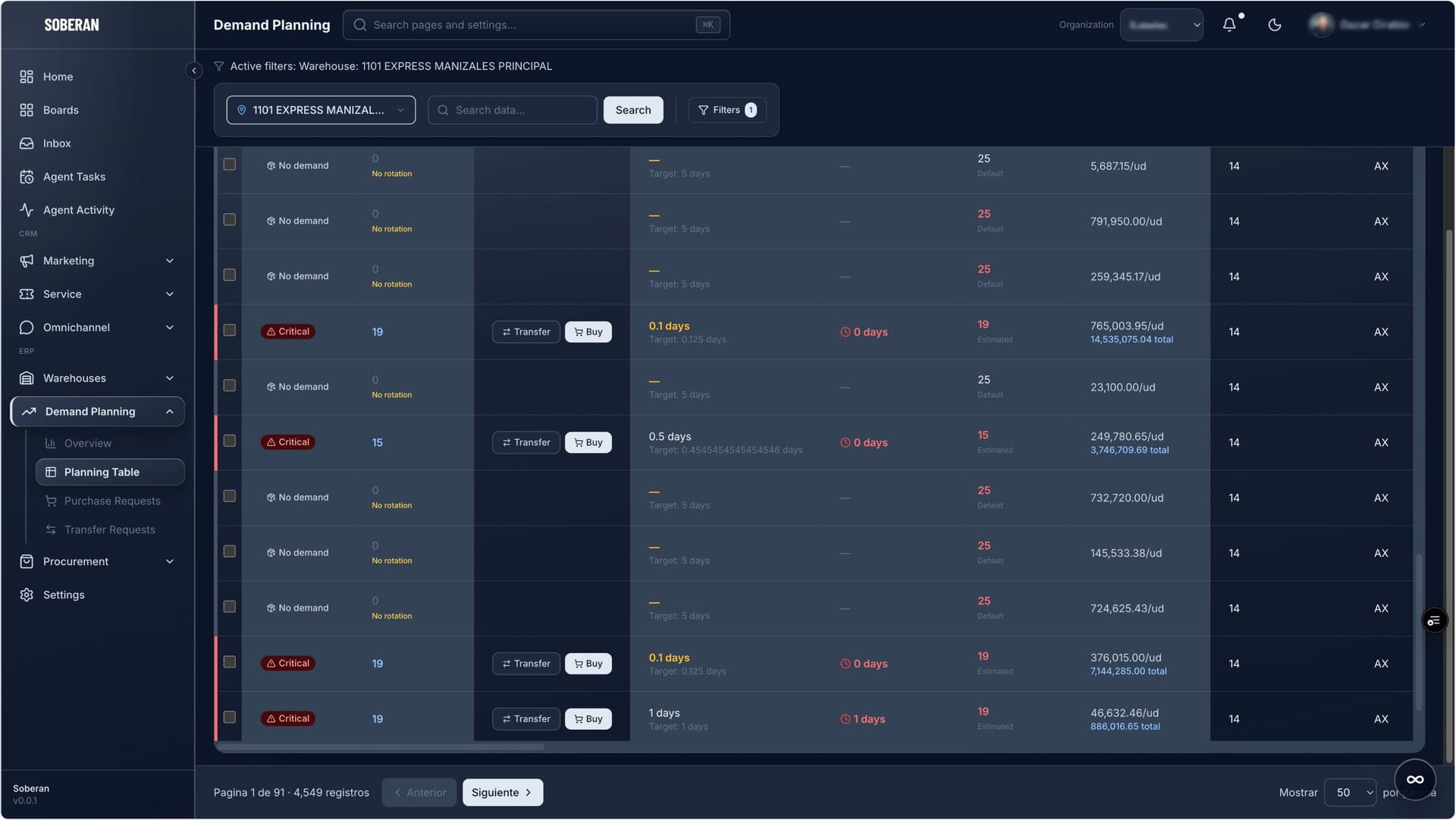1456x820 pixels.
Task: Focus the Search pages and settings field
Action: 536,25
